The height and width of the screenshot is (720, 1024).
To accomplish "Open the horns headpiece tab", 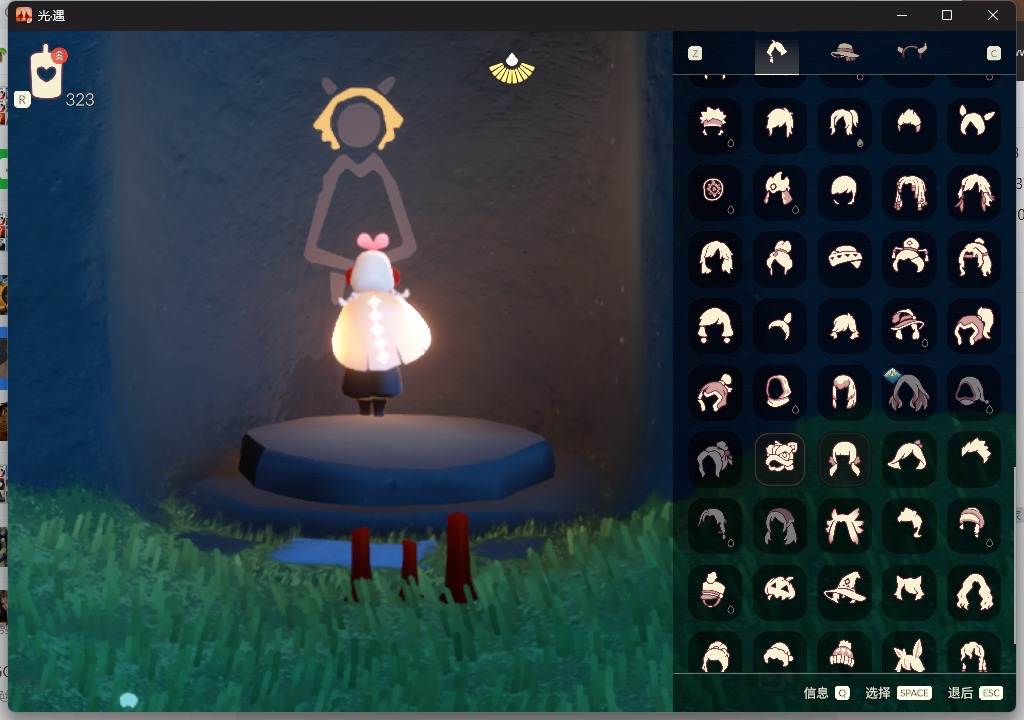I will (x=911, y=52).
